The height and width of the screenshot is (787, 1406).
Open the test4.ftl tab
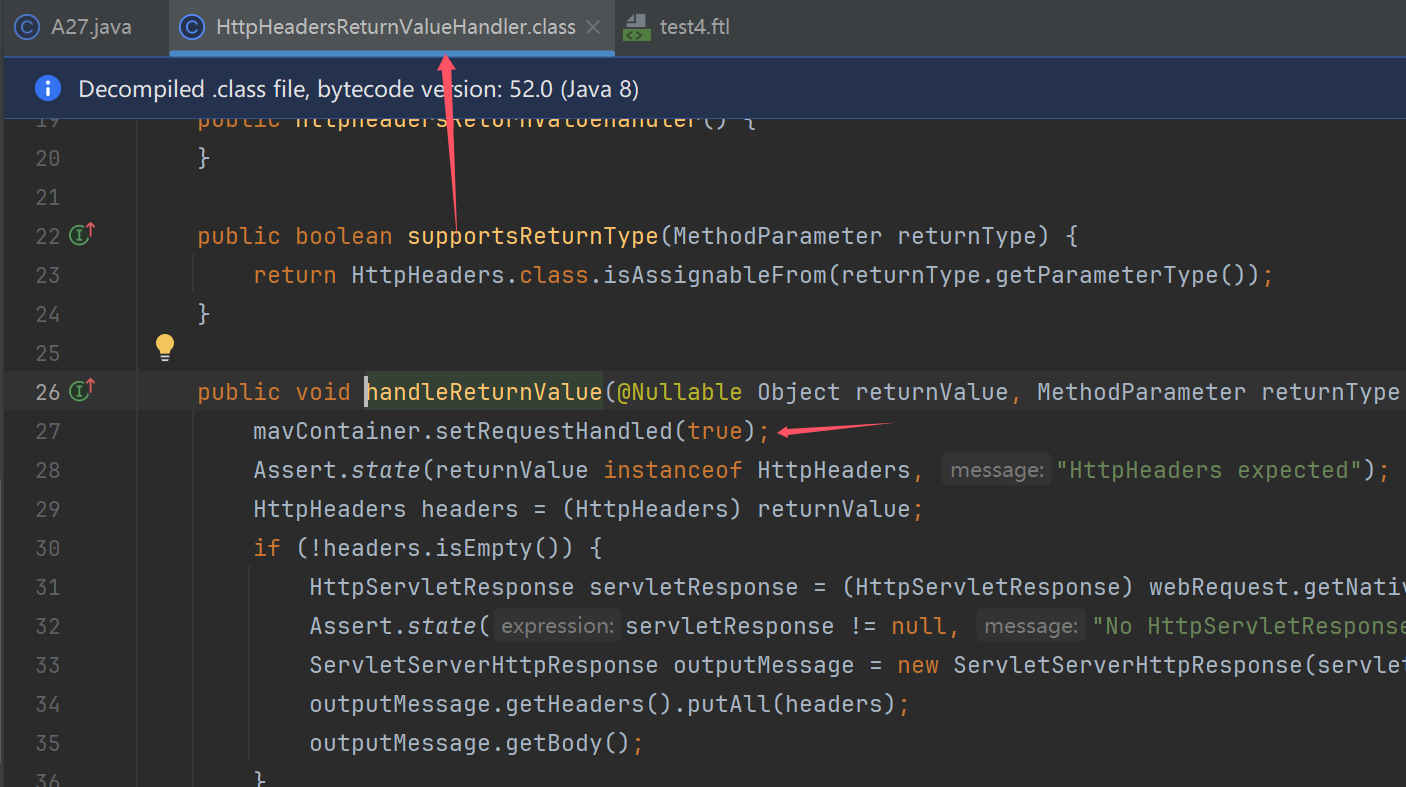[677, 27]
